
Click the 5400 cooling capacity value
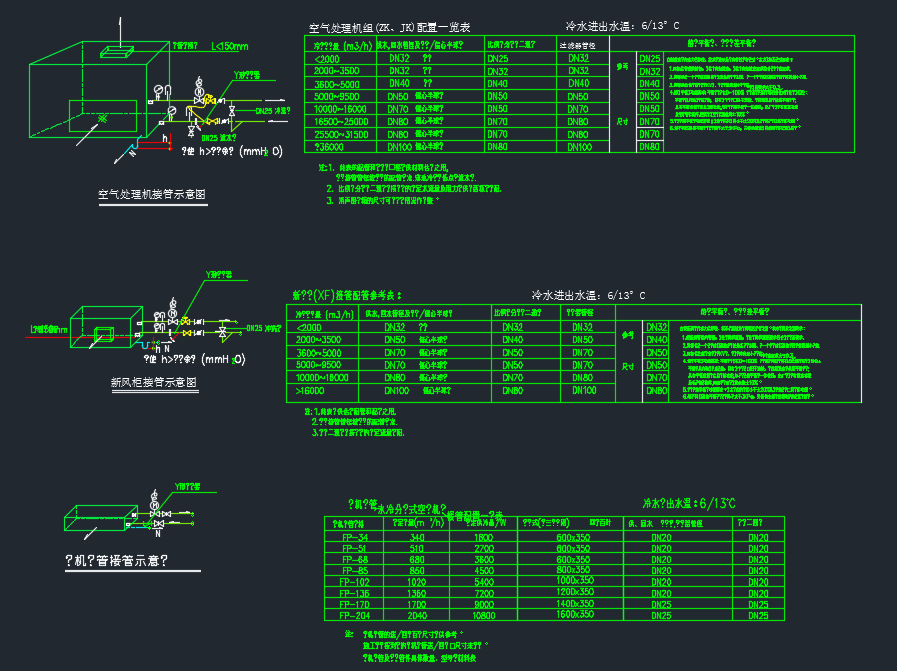483,582
